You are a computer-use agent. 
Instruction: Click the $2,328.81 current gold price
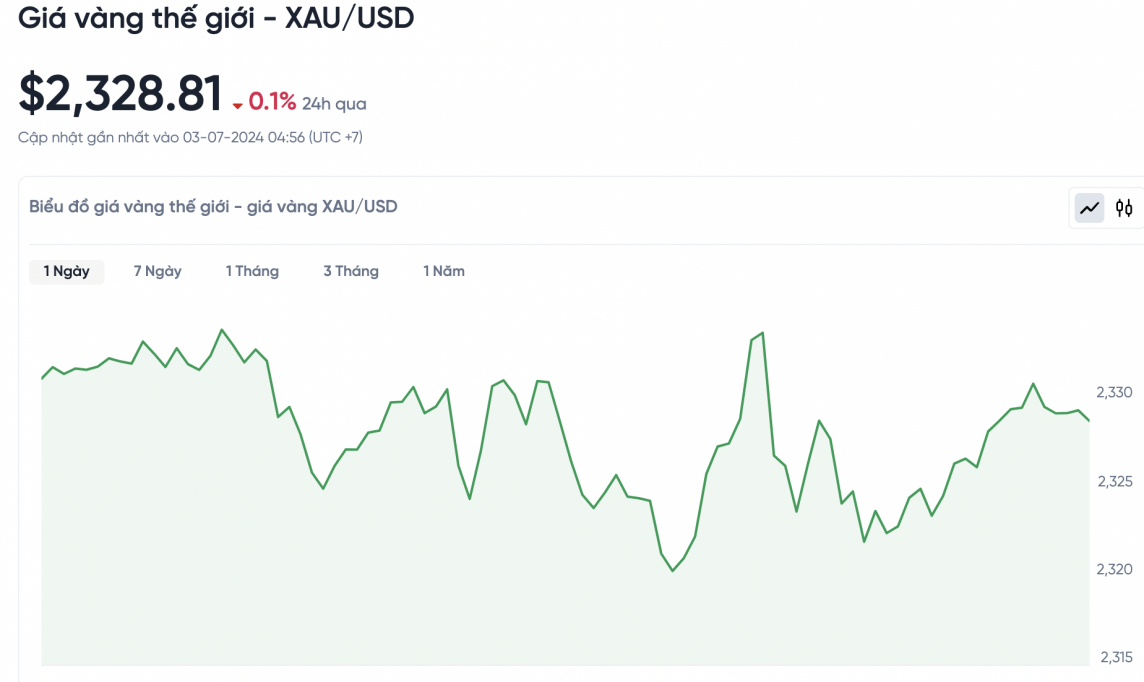[x=120, y=94]
